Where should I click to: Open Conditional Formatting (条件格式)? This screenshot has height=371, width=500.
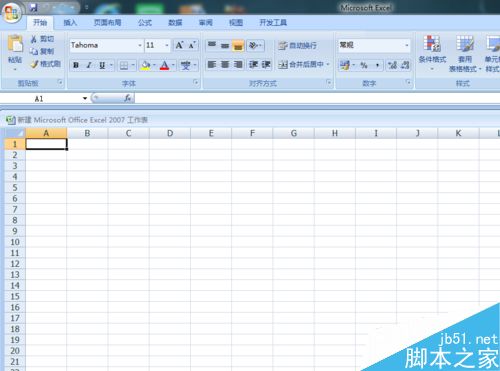point(432,53)
